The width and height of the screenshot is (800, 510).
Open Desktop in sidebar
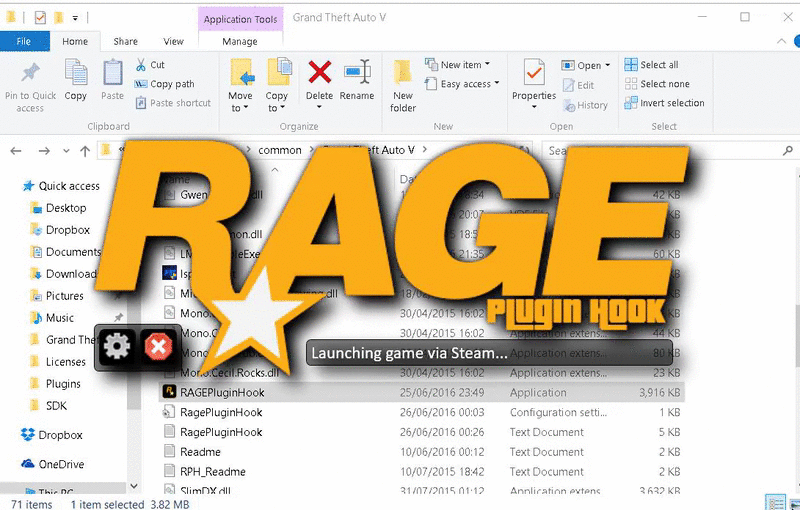click(x=58, y=208)
